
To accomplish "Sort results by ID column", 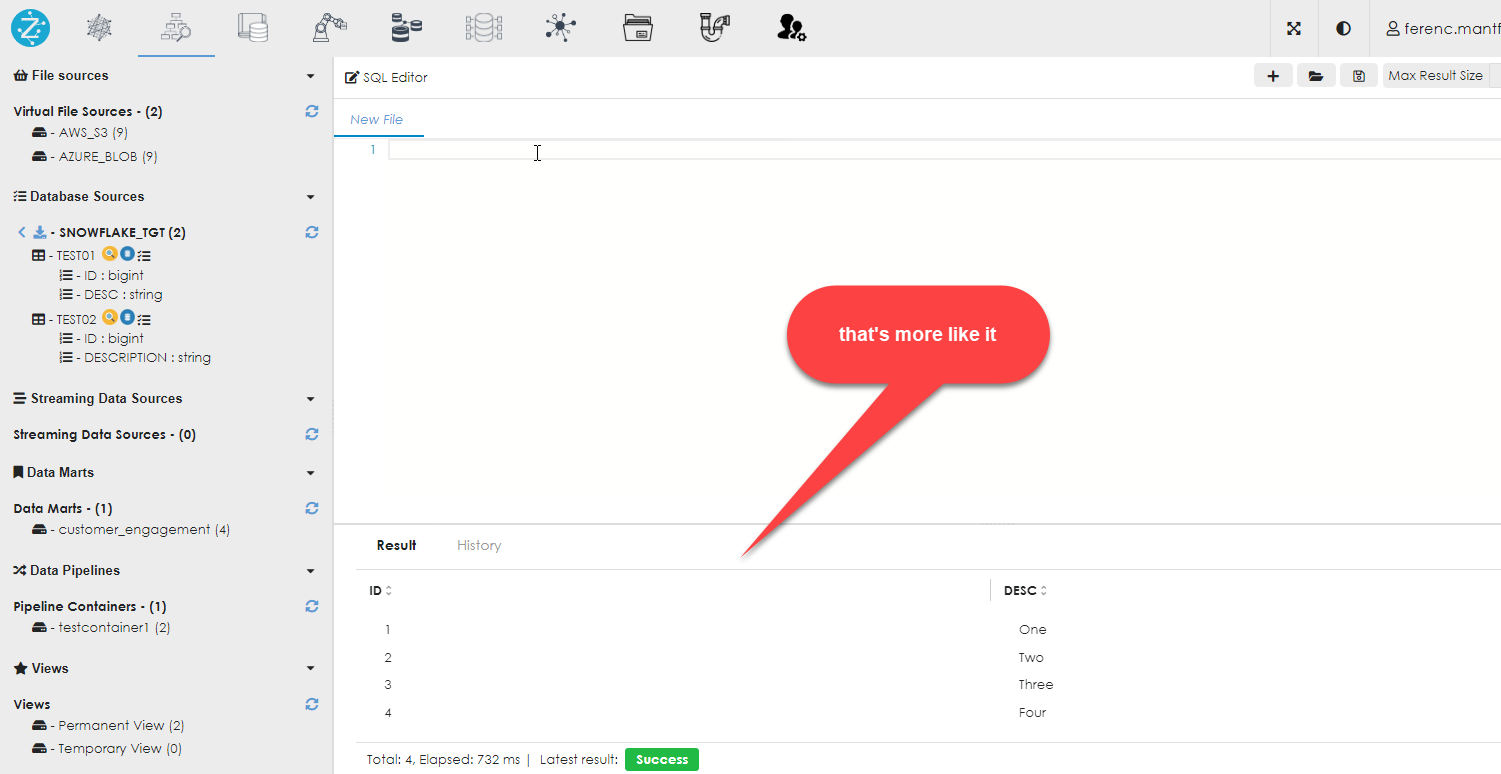I will (381, 590).
